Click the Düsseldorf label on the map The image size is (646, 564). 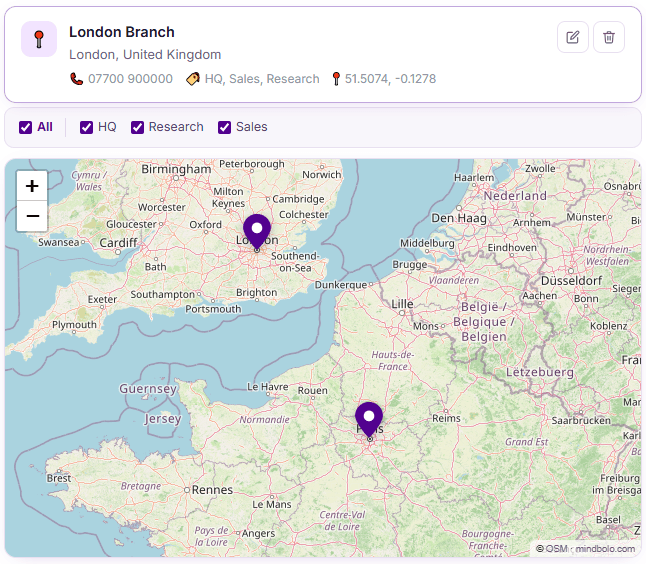click(x=571, y=281)
